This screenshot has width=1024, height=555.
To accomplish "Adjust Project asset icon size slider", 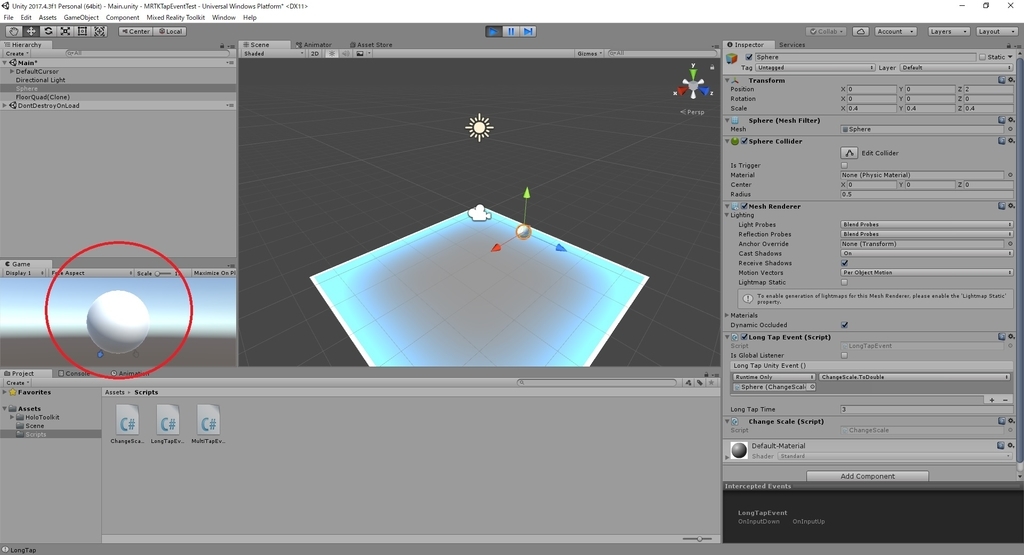I will [698, 539].
